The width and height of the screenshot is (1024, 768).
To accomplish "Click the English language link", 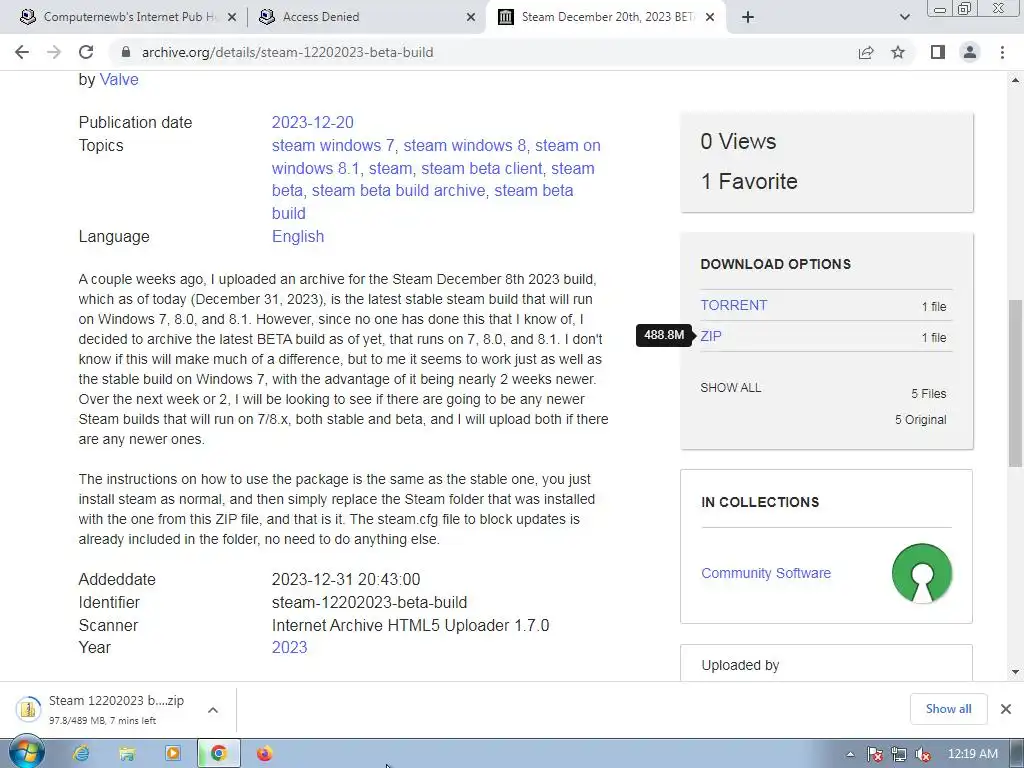I will click(298, 236).
